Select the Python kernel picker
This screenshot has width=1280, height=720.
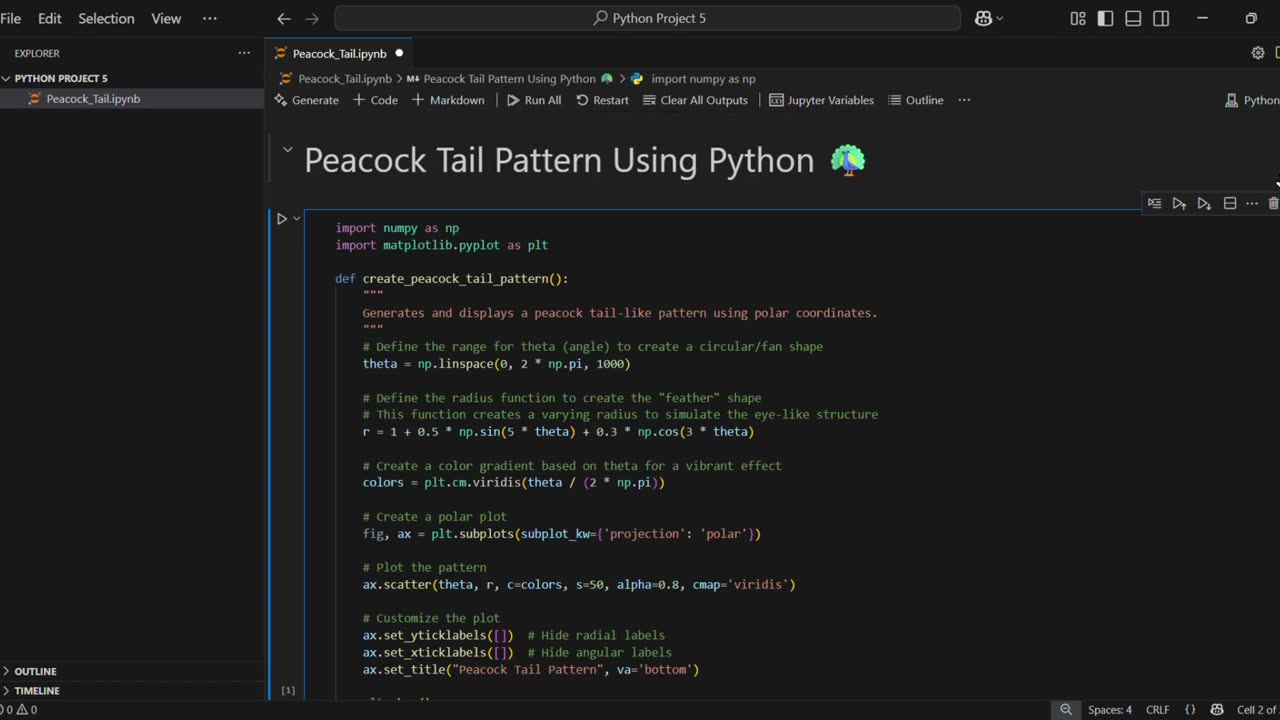[1252, 100]
